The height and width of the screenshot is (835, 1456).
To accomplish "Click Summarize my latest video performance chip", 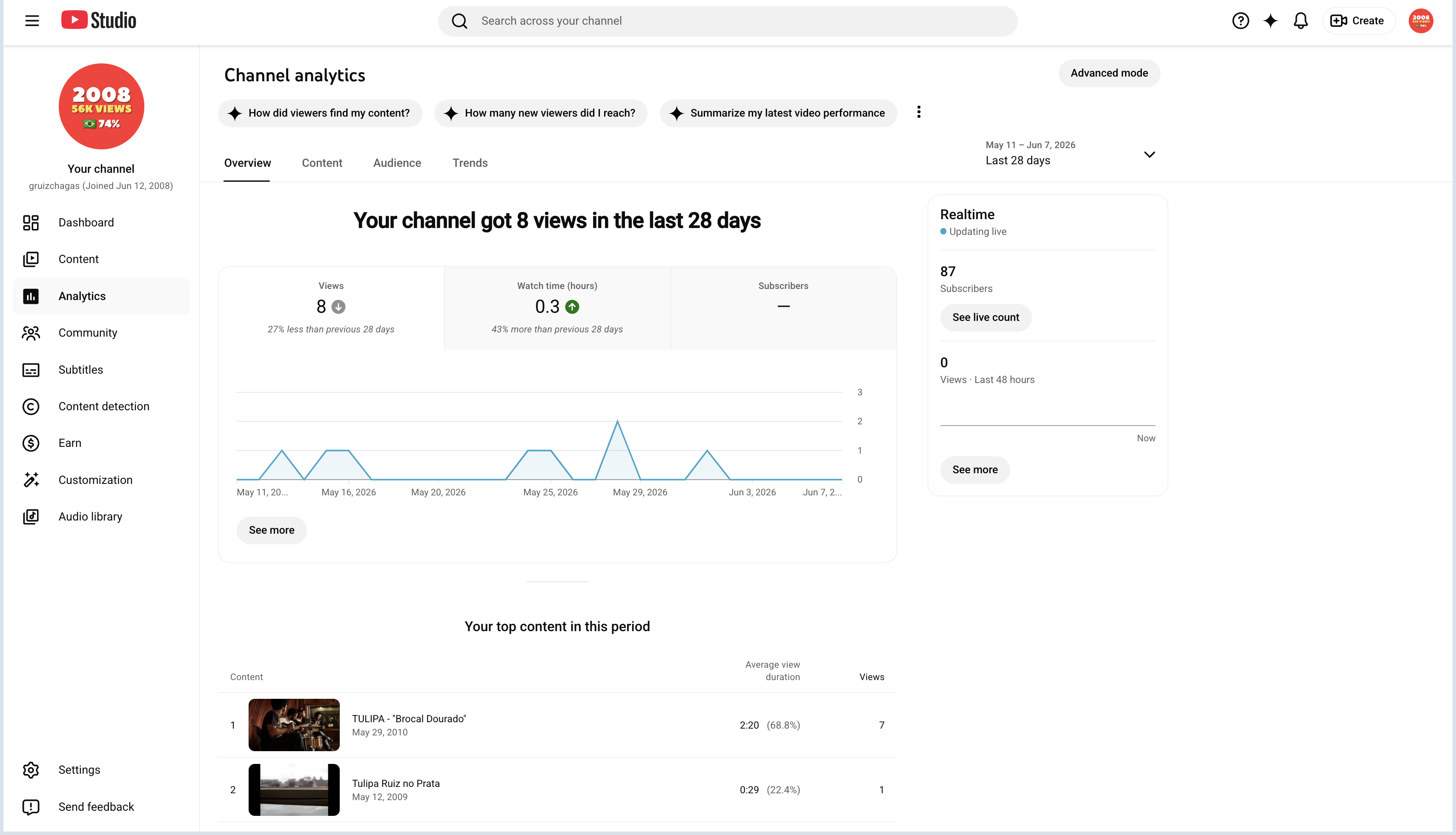I will [x=778, y=113].
